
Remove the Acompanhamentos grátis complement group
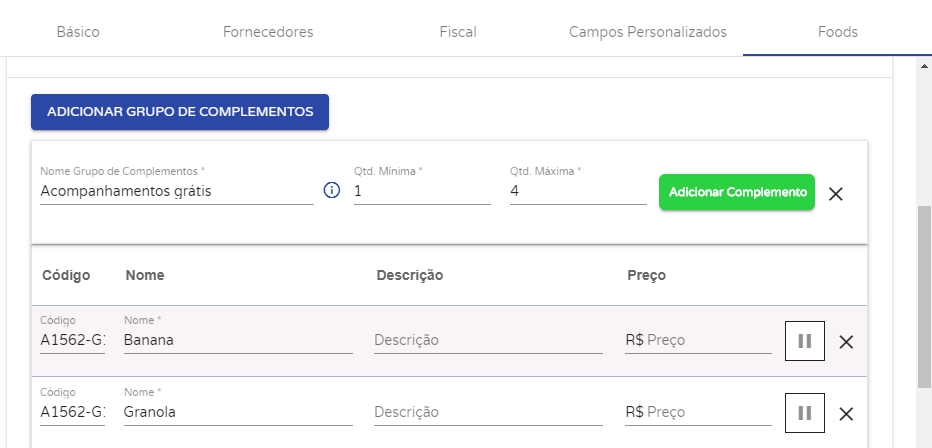click(x=836, y=194)
